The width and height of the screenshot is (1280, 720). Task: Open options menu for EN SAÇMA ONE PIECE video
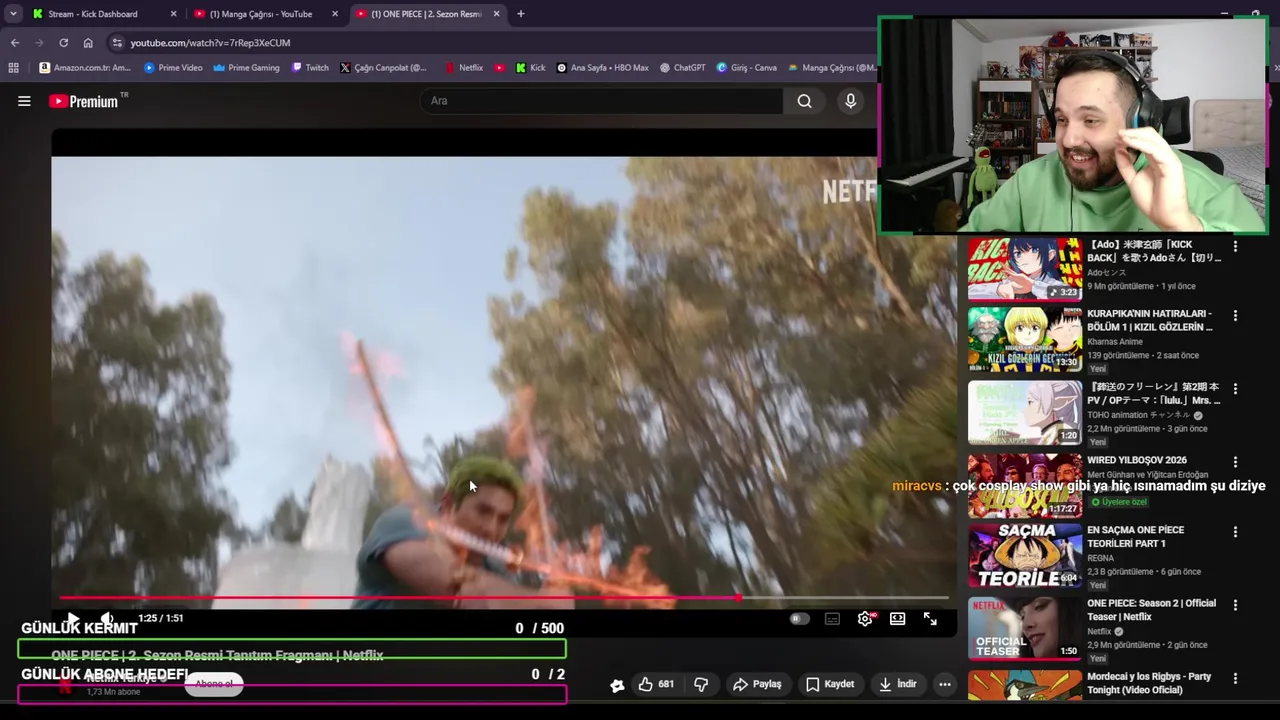[1236, 533]
